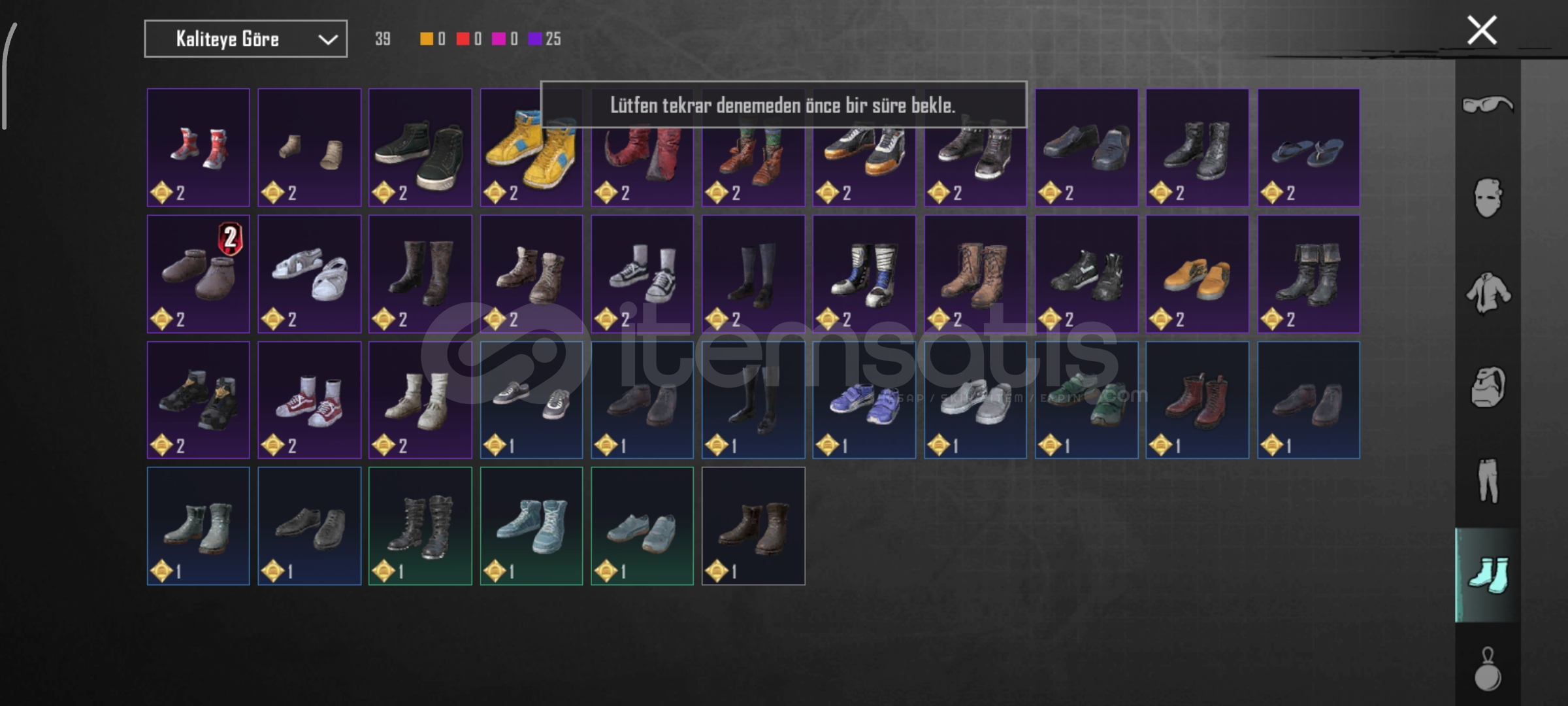Close the inventory with the X
This screenshot has width=1568, height=706.
tap(1482, 30)
